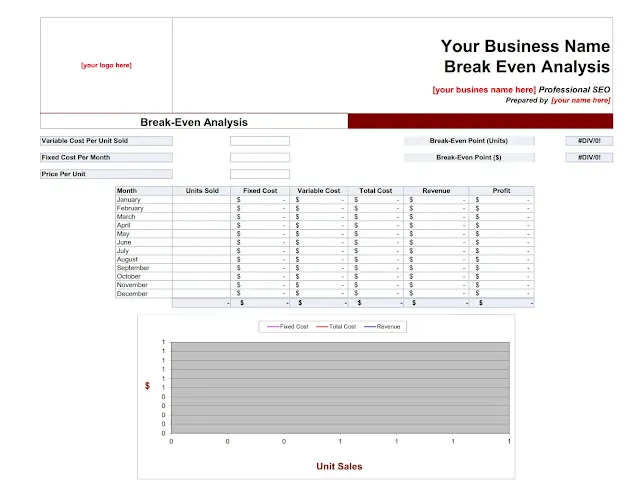Click the July row label
This screenshot has width=640, height=494.
tap(123, 251)
